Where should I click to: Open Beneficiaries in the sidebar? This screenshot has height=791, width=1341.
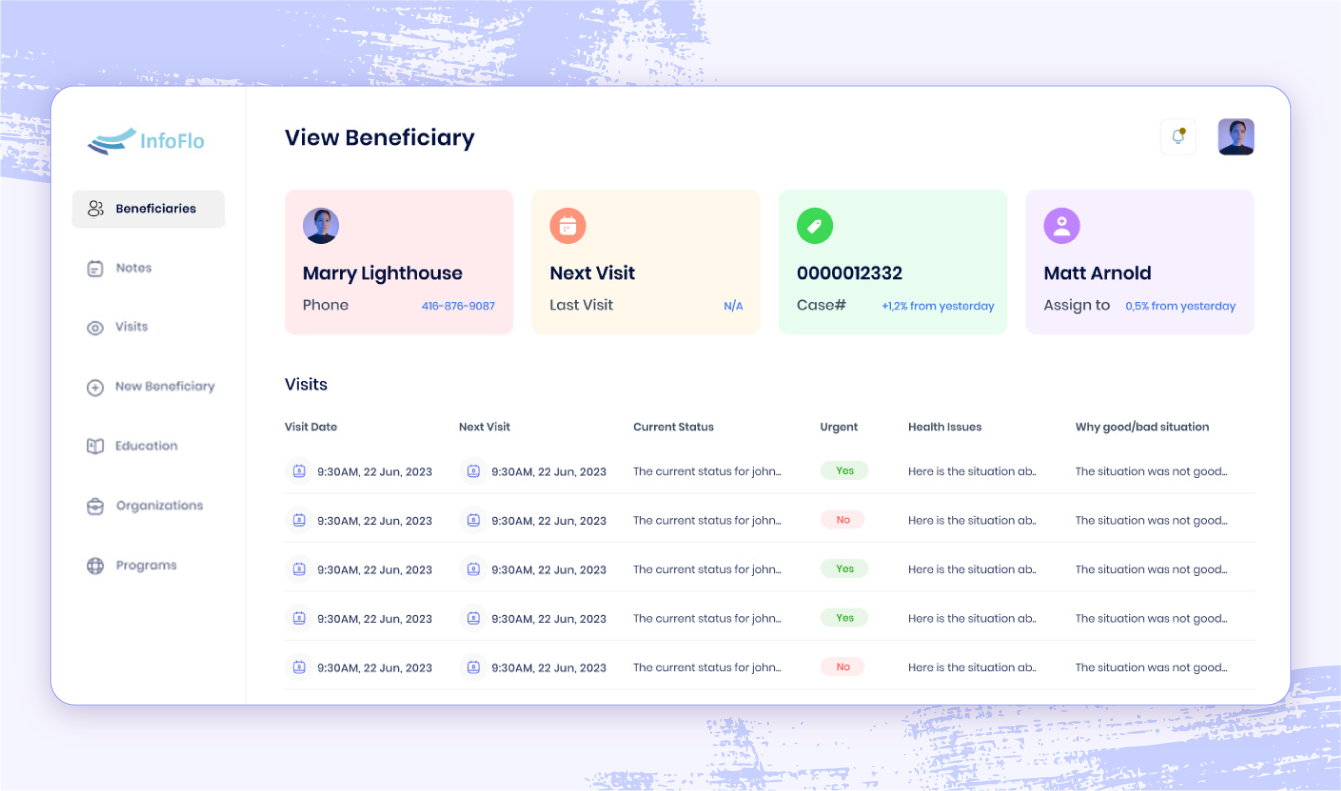[148, 209]
